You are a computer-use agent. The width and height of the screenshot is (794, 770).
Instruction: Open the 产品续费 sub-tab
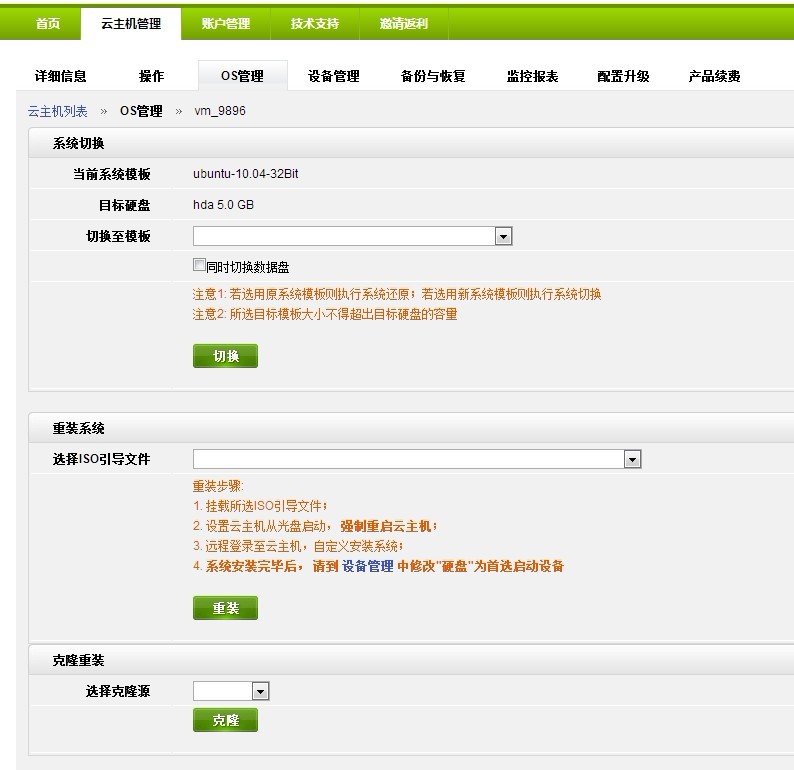[714, 76]
